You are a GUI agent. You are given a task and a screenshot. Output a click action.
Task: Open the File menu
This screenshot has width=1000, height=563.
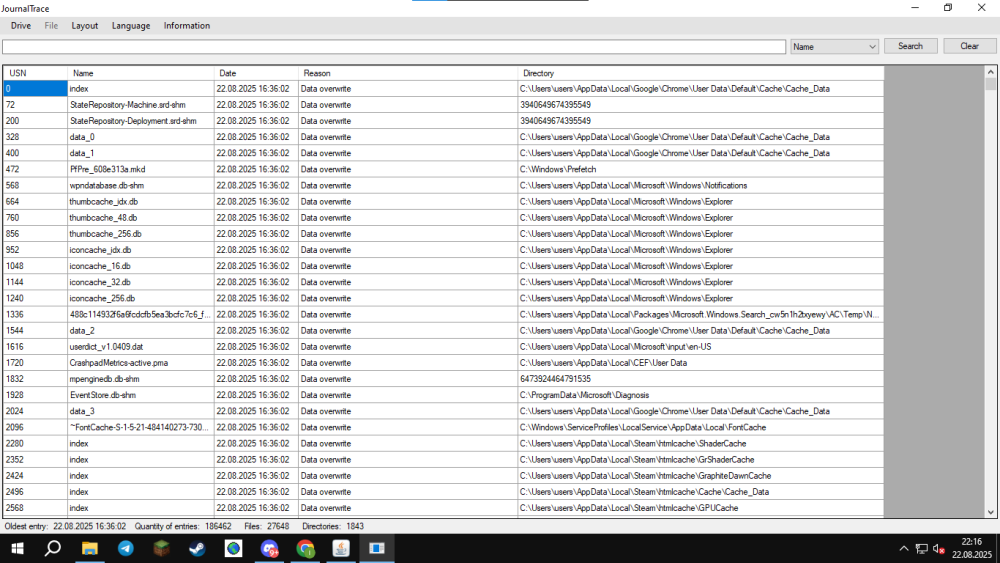click(51, 26)
